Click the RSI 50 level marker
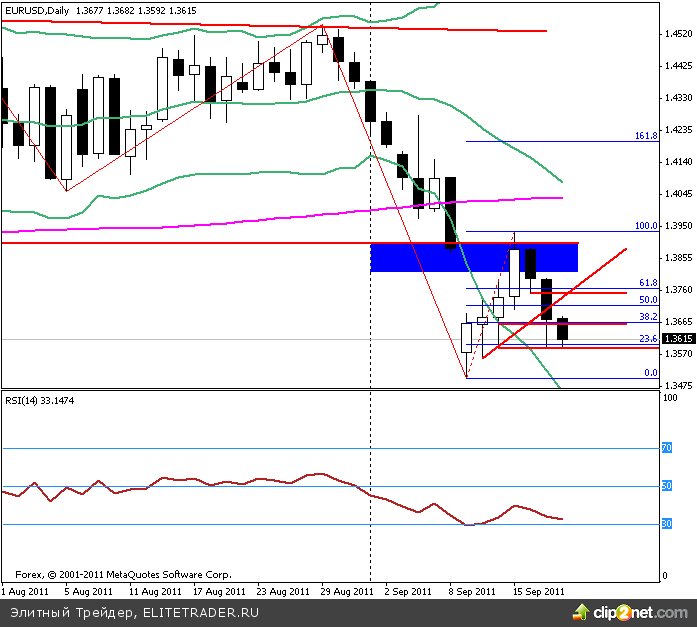The image size is (697, 627). coord(666,486)
